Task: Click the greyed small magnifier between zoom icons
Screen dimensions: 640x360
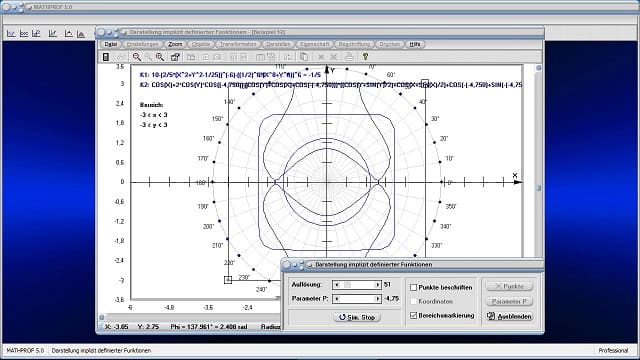Action: (149, 57)
